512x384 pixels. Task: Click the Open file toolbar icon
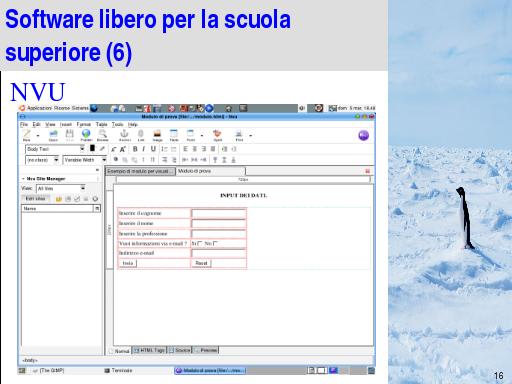(53, 135)
